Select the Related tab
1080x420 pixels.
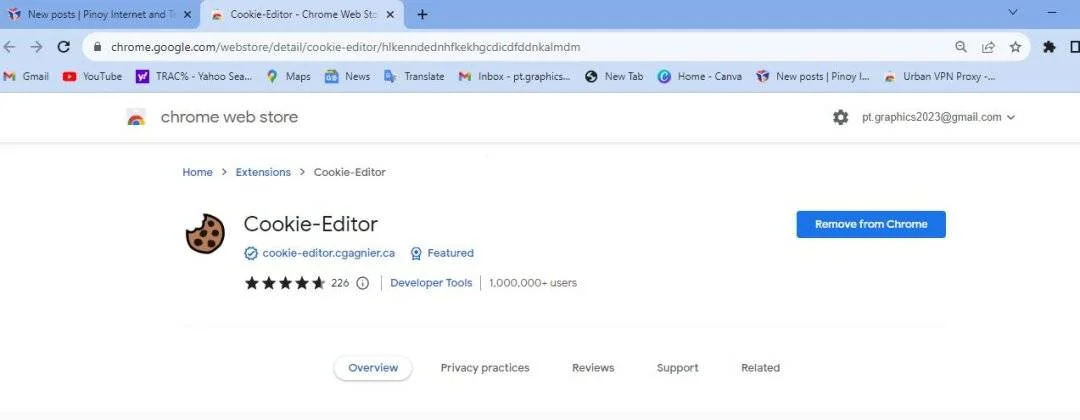tap(760, 368)
